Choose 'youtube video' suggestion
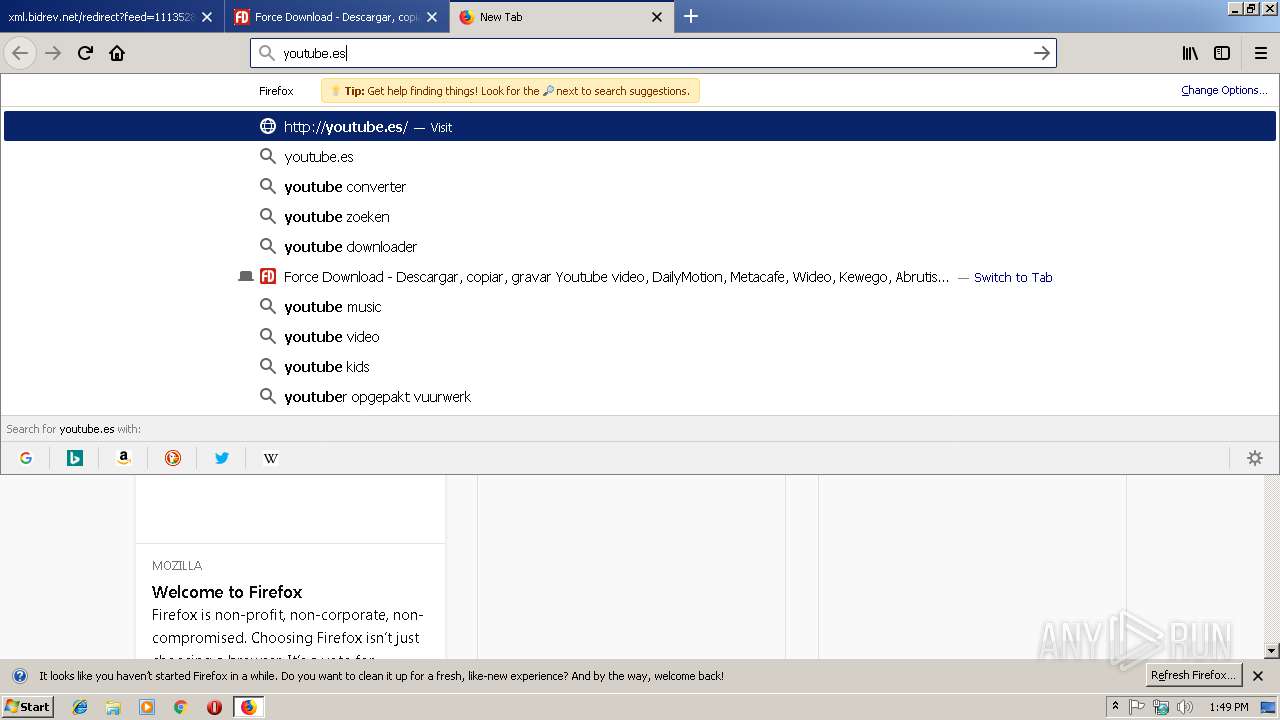Image resolution: width=1280 pixels, height=720 pixels. [640, 337]
